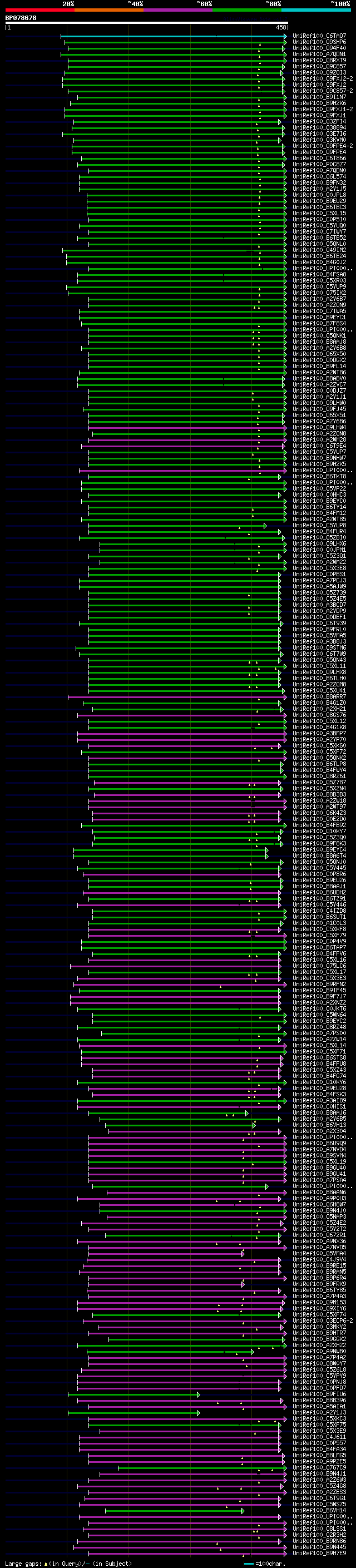Image resolution: width=356 pixels, height=1568 pixels.
Task: Choose entry UniRef100_B9EU29
Action: tap(319, 201)
